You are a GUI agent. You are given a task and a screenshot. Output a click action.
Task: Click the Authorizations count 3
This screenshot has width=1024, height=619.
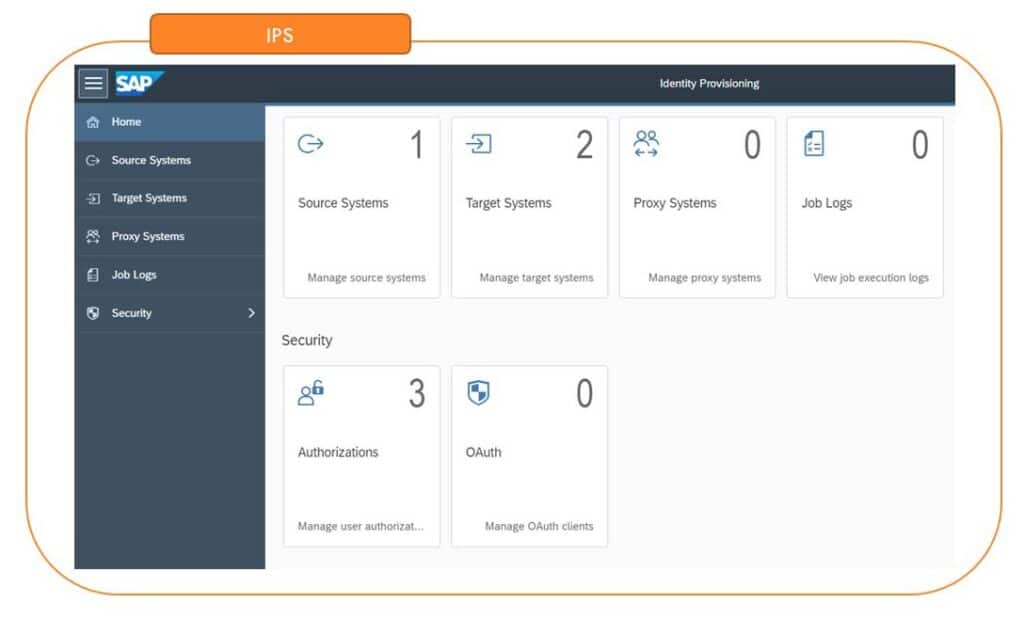tap(417, 394)
